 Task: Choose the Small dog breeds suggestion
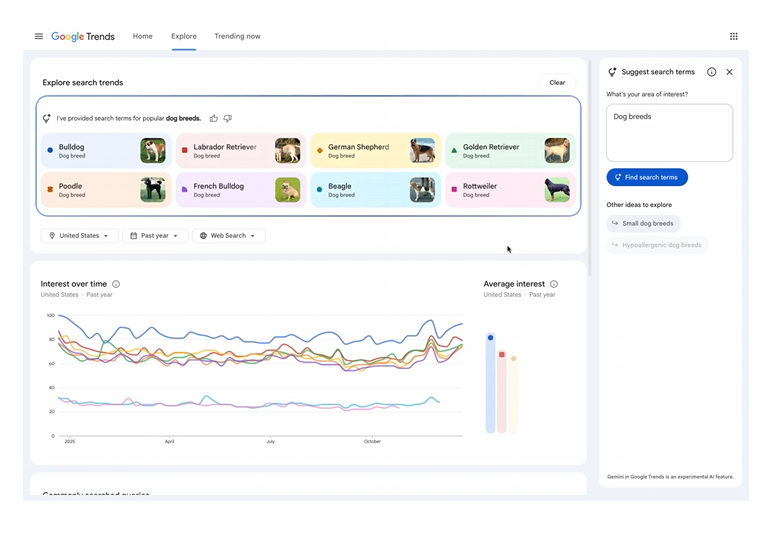click(643, 224)
